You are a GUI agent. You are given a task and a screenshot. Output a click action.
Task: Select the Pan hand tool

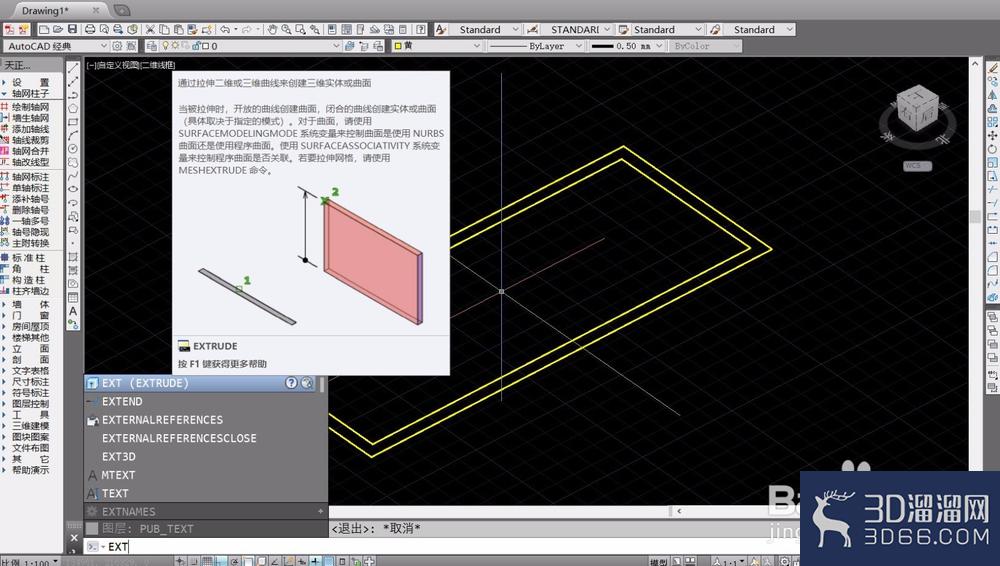tap(272, 29)
